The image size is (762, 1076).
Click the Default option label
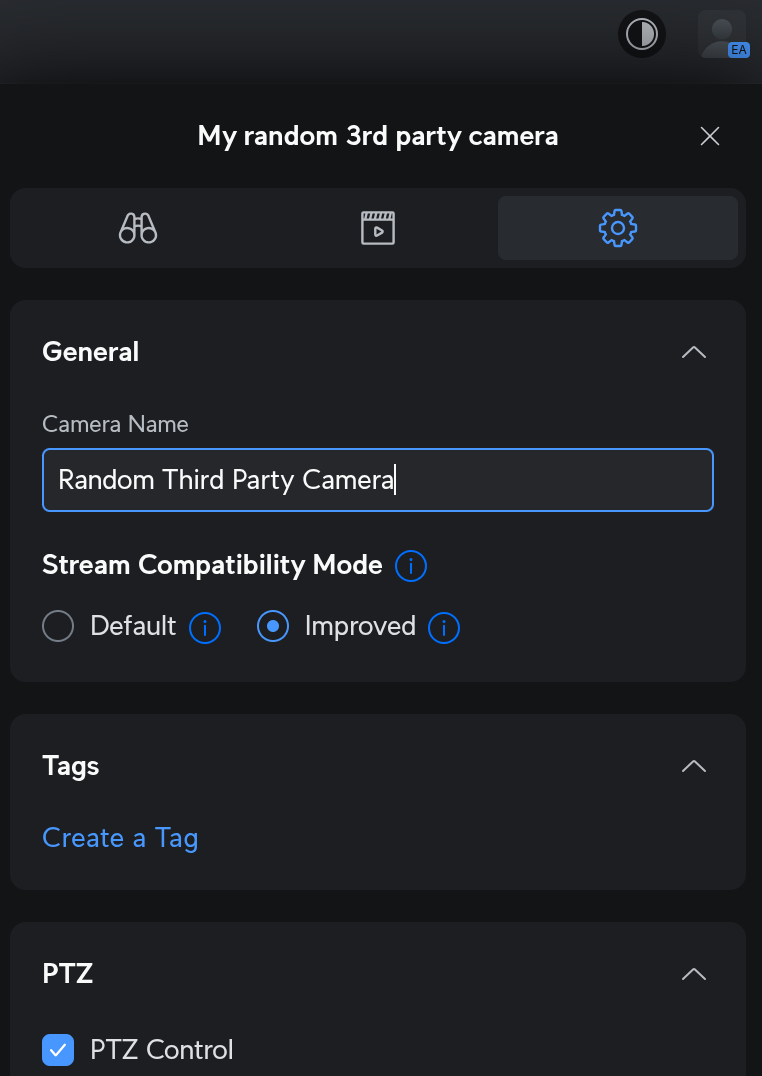click(x=133, y=627)
